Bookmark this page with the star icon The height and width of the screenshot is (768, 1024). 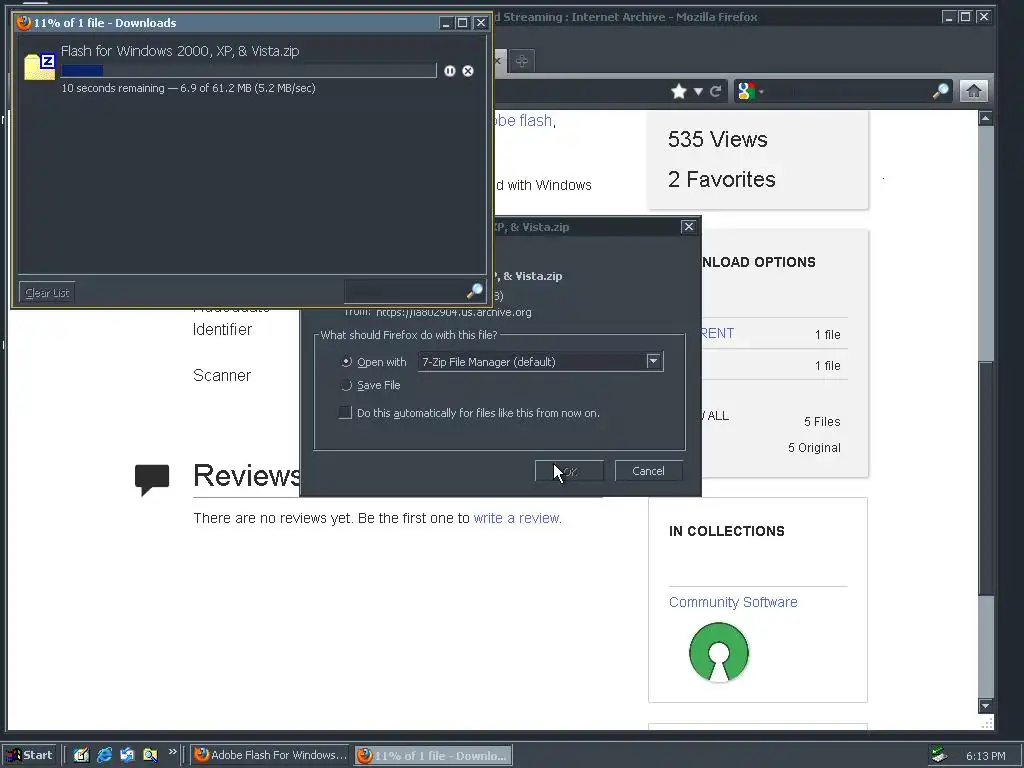point(679,91)
